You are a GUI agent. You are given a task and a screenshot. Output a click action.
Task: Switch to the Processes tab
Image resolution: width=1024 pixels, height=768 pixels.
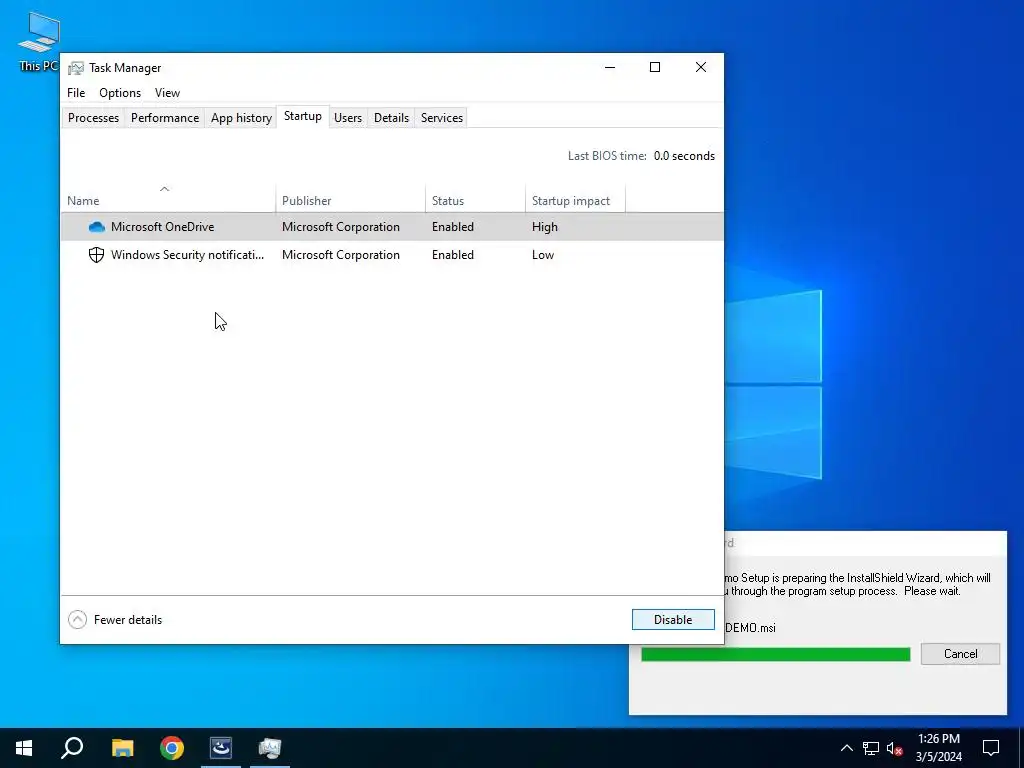[93, 118]
